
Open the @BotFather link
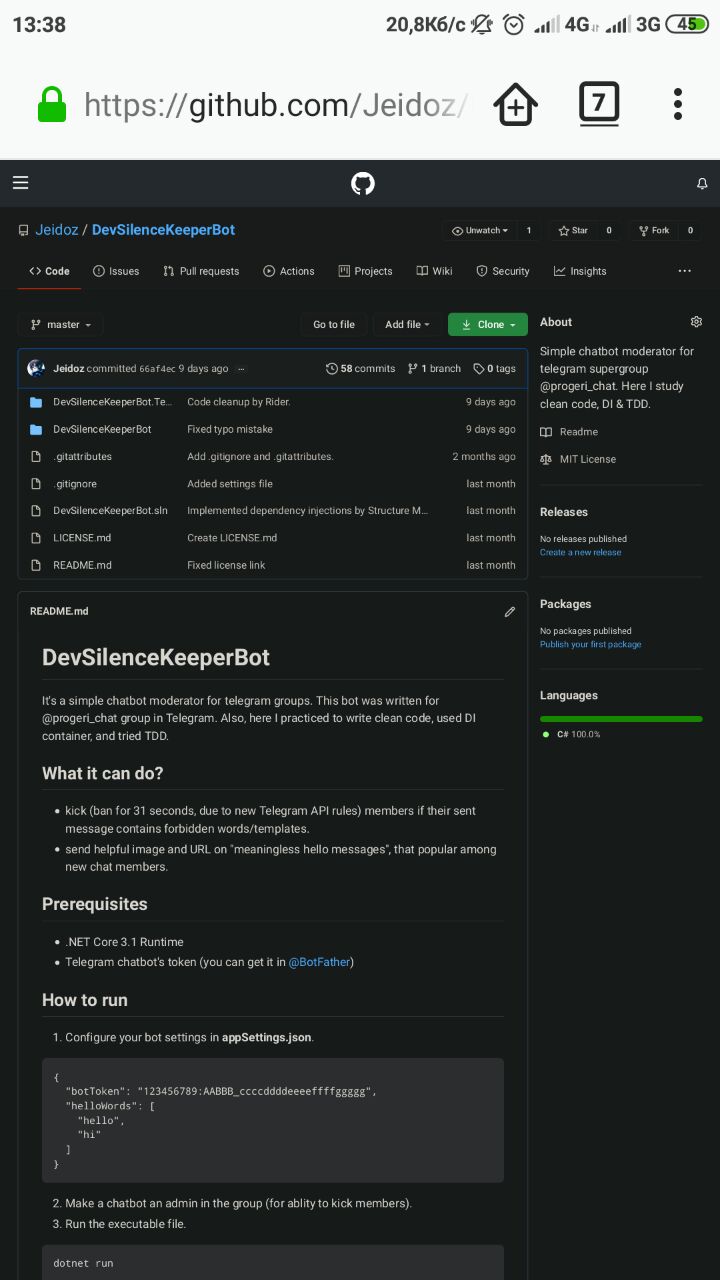click(x=319, y=962)
